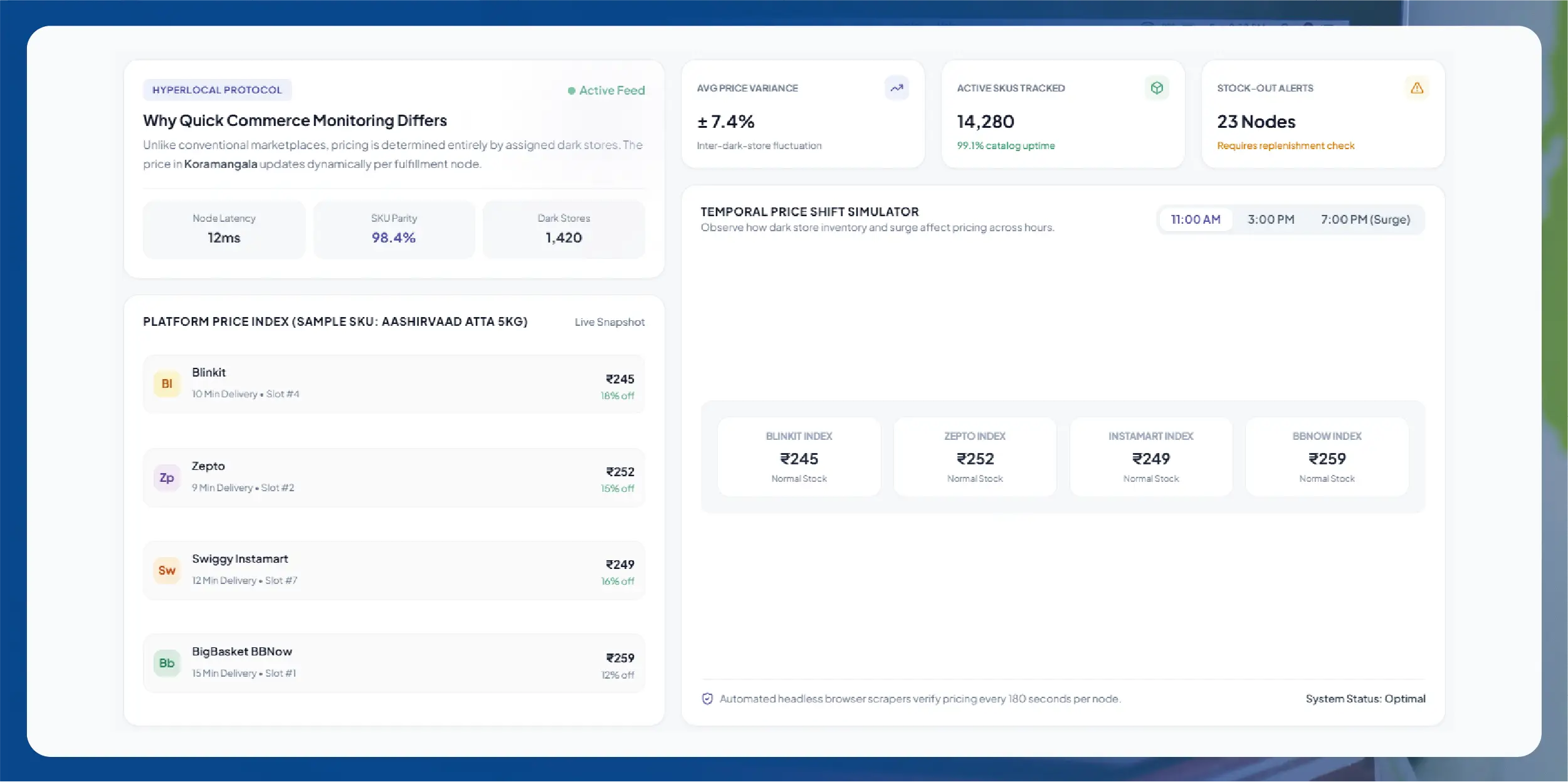The image size is (1568, 782).
Task: Click the BBNOW INDEX ₹259 card
Action: (1327, 457)
